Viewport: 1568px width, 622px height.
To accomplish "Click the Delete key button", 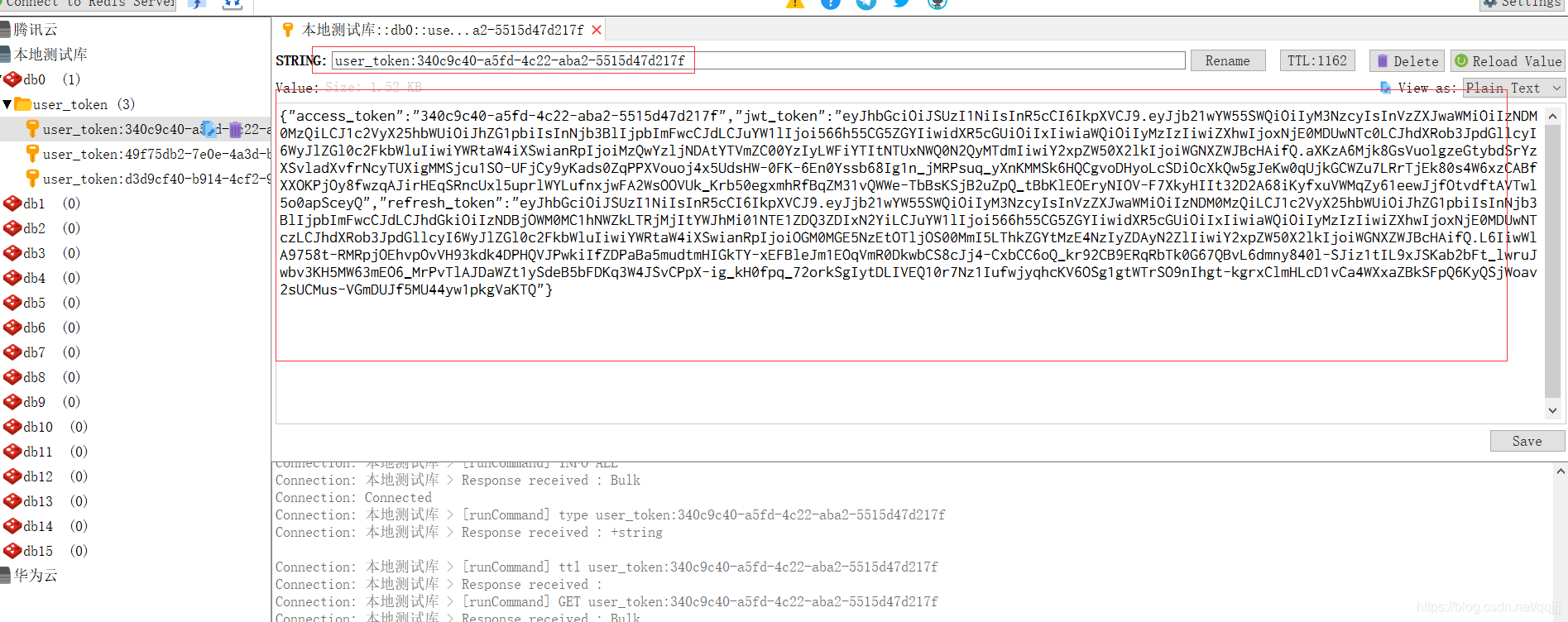I will [1407, 61].
